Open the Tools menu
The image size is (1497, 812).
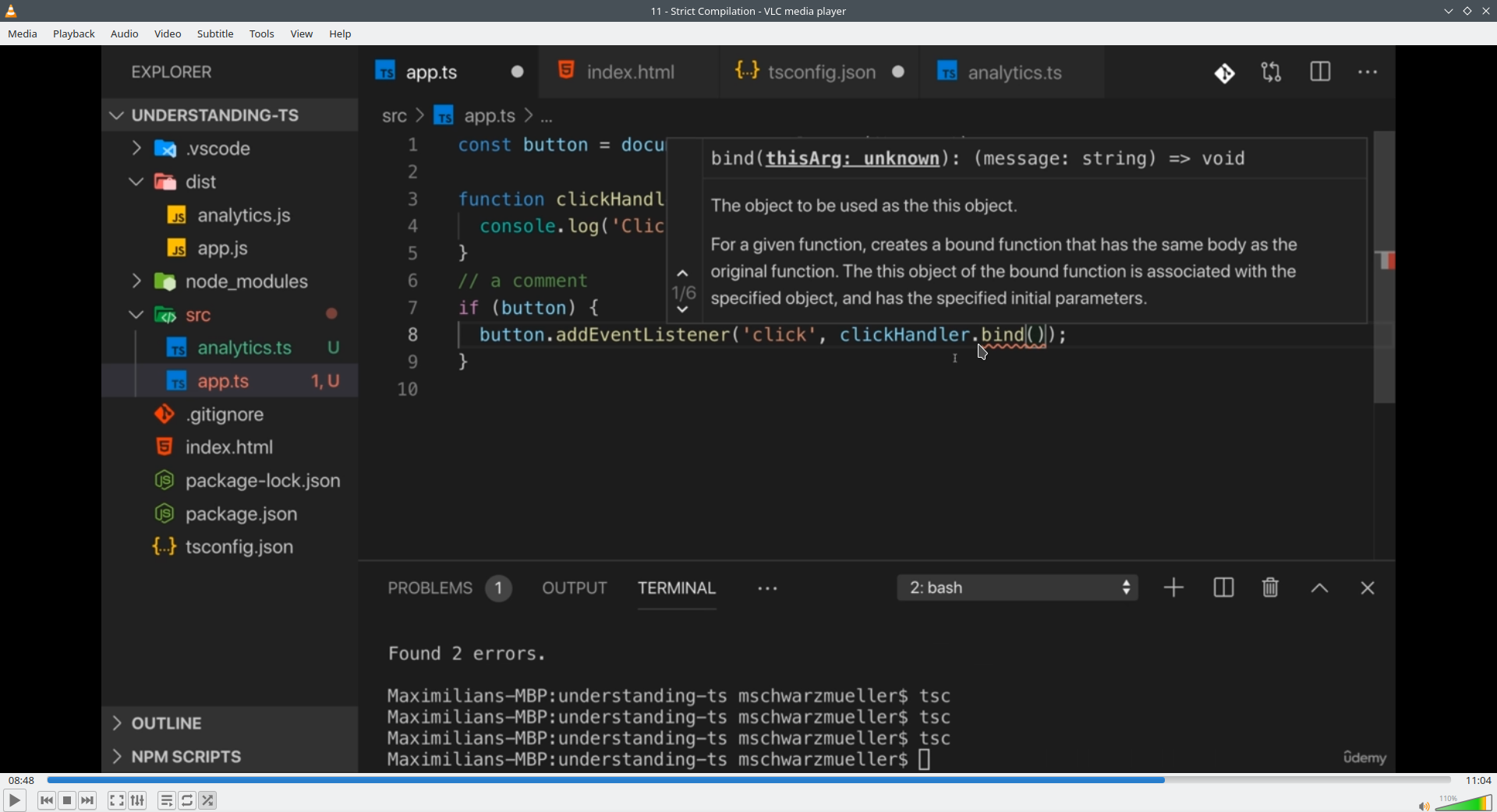click(x=262, y=34)
